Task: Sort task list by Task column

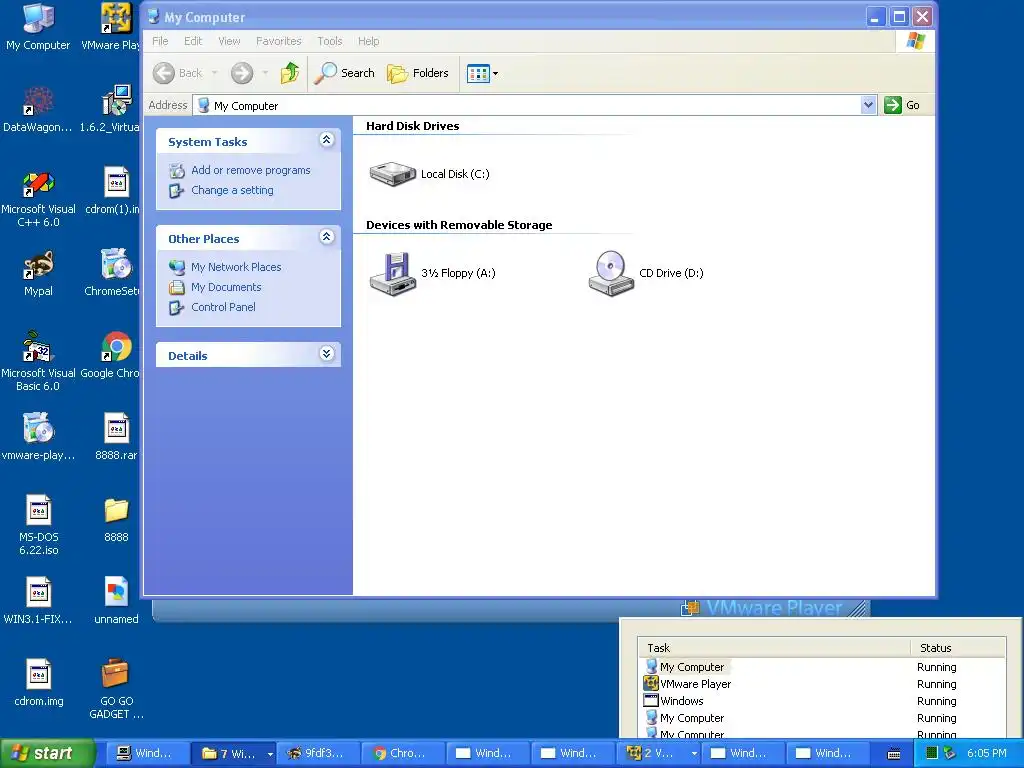Action: 774,648
